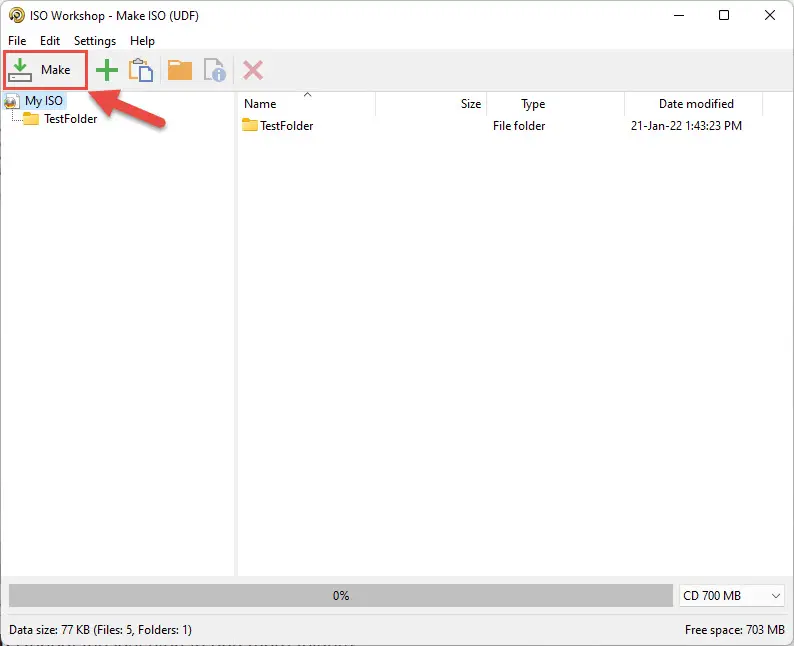Screen dimensions: 794x646
Task: Select TestFolder in the left tree
Action: (x=70, y=119)
